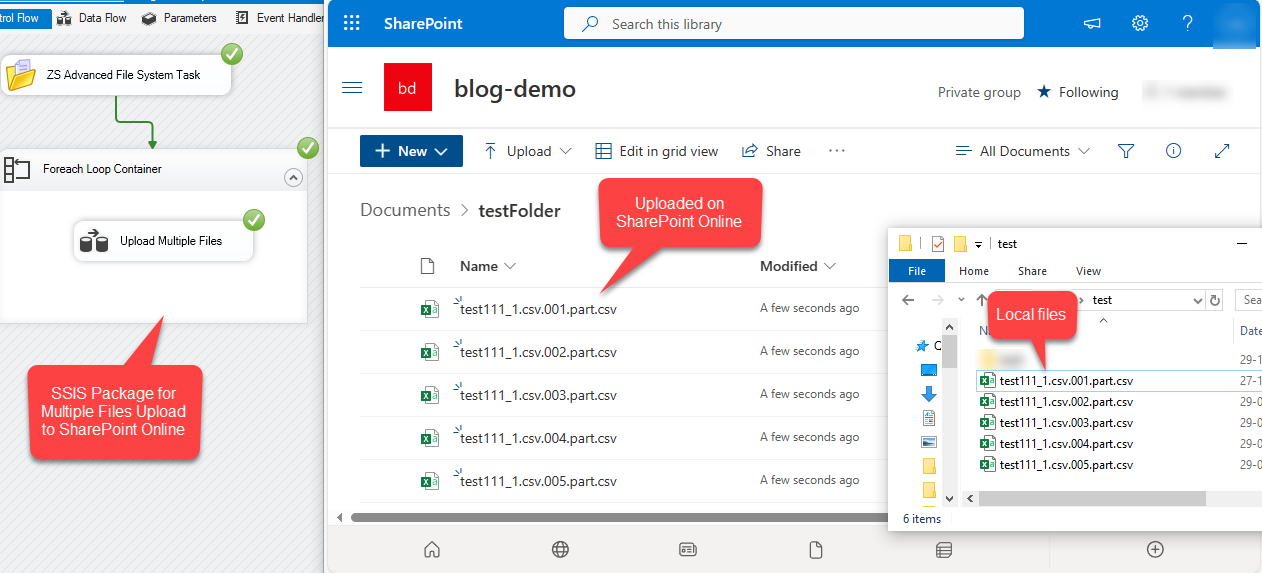
Task: Switch to the Parameters tab in SSIS
Action: tap(179, 18)
